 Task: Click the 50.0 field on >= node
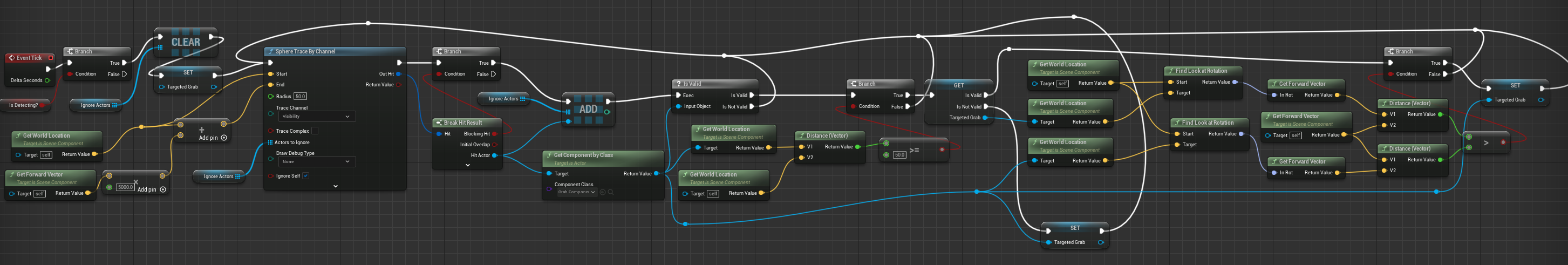(x=899, y=155)
